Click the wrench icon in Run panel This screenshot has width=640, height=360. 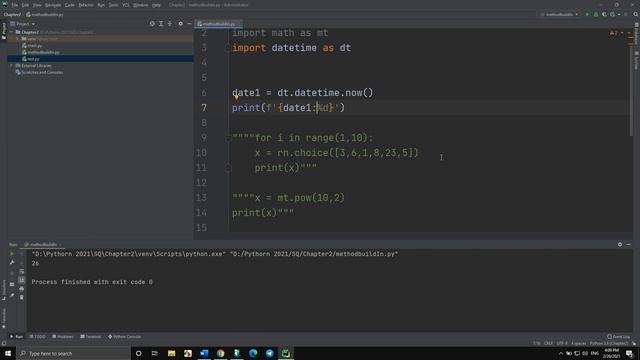click(12, 263)
